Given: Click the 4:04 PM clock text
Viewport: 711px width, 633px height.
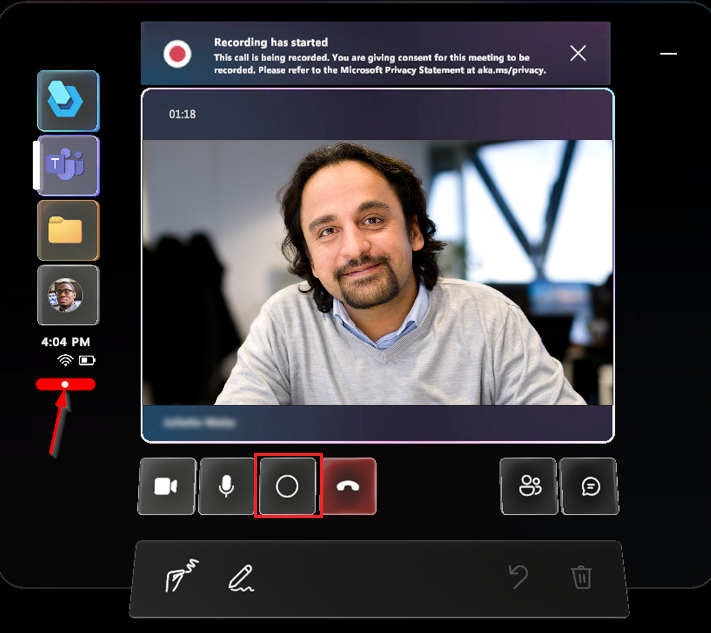Looking at the screenshot, I should point(66,341).
